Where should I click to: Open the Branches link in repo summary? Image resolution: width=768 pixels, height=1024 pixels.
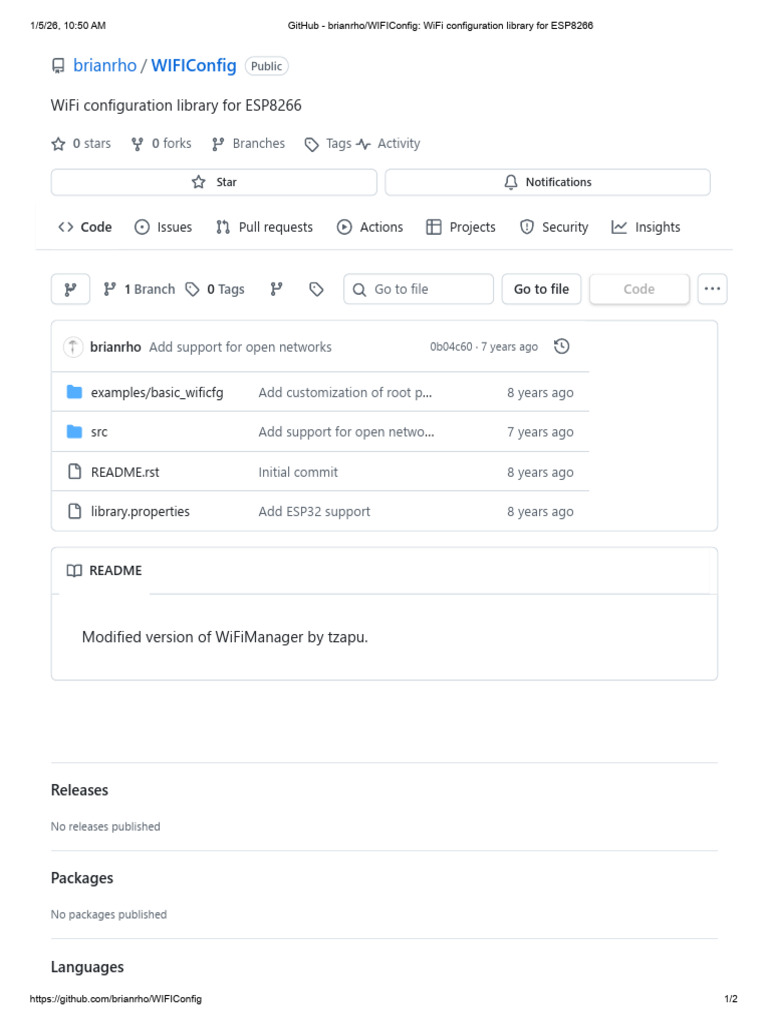(259, 144)
